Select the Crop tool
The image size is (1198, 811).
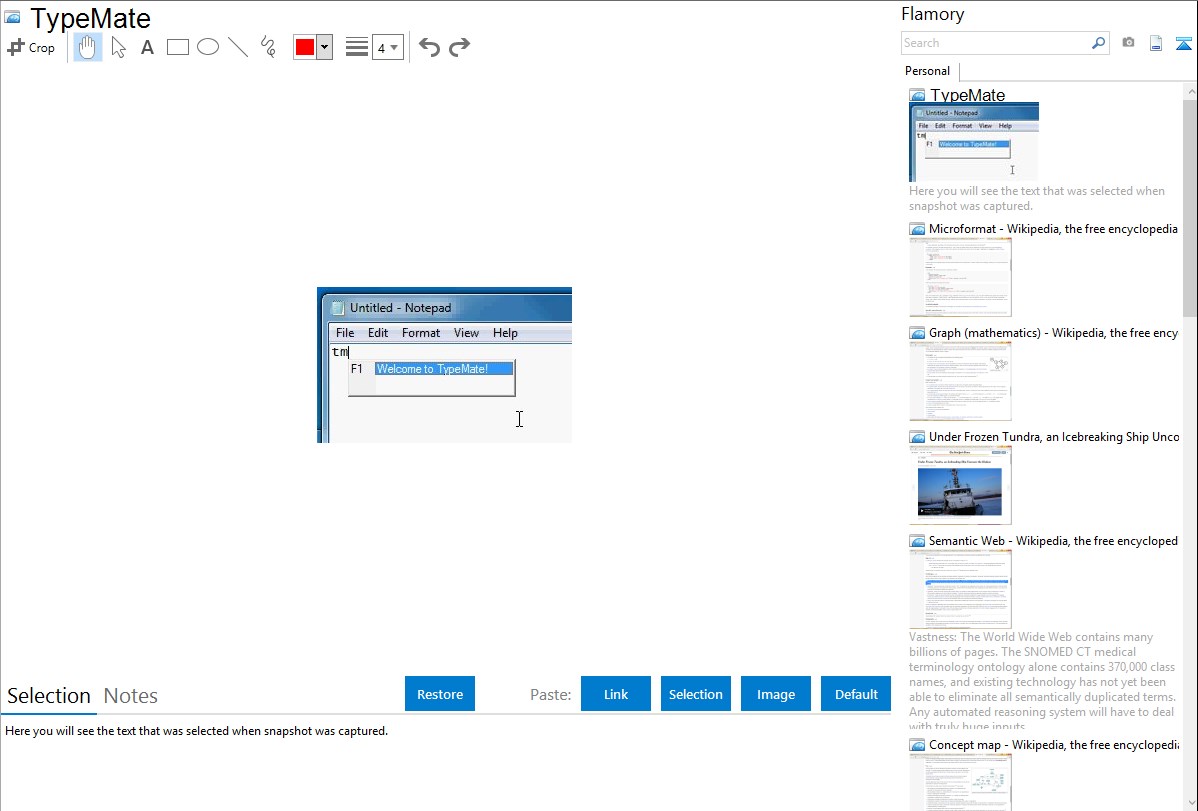coord(31,47)
